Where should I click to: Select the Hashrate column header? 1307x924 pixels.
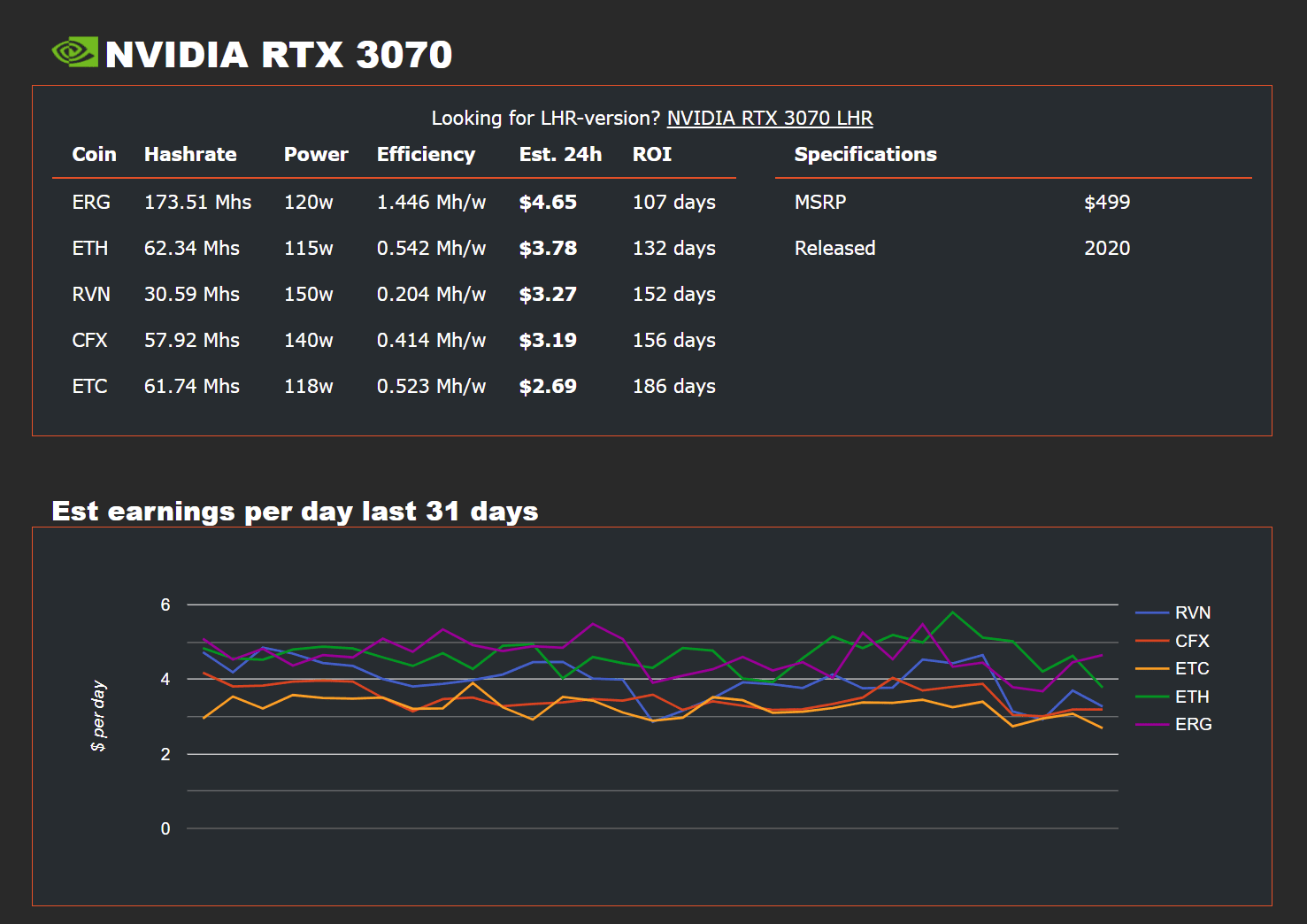click(x=190, y=154)
